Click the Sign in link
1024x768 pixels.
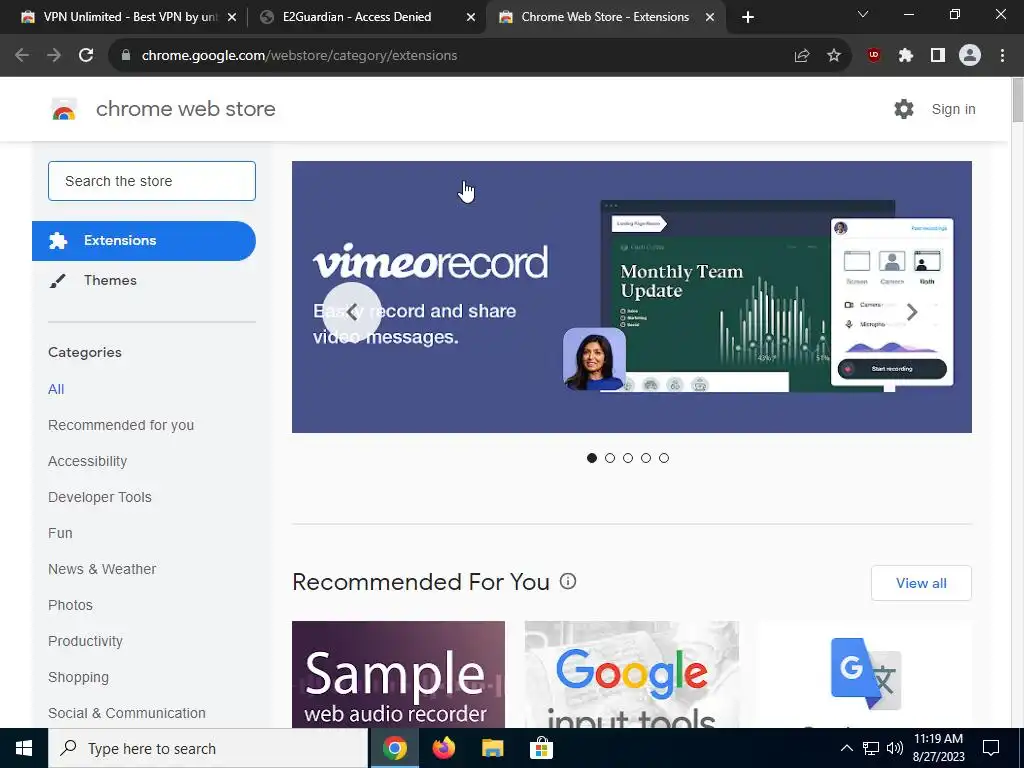[x=953, y=109]
